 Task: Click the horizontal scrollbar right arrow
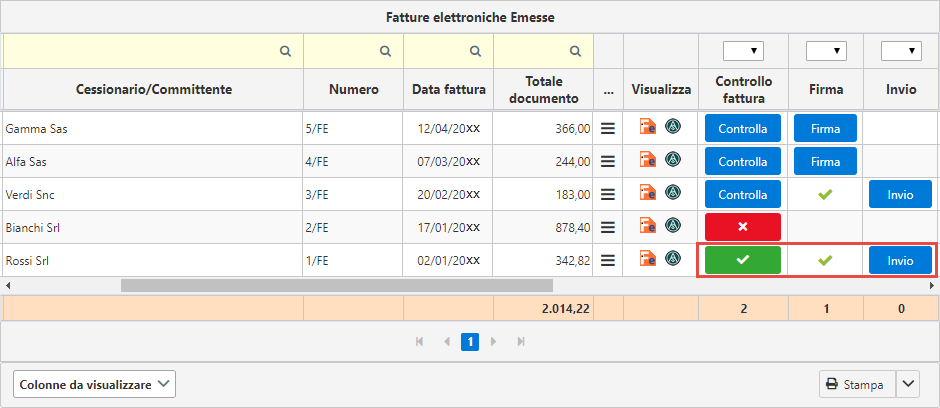pyautogui.click(x=932, y=285)
